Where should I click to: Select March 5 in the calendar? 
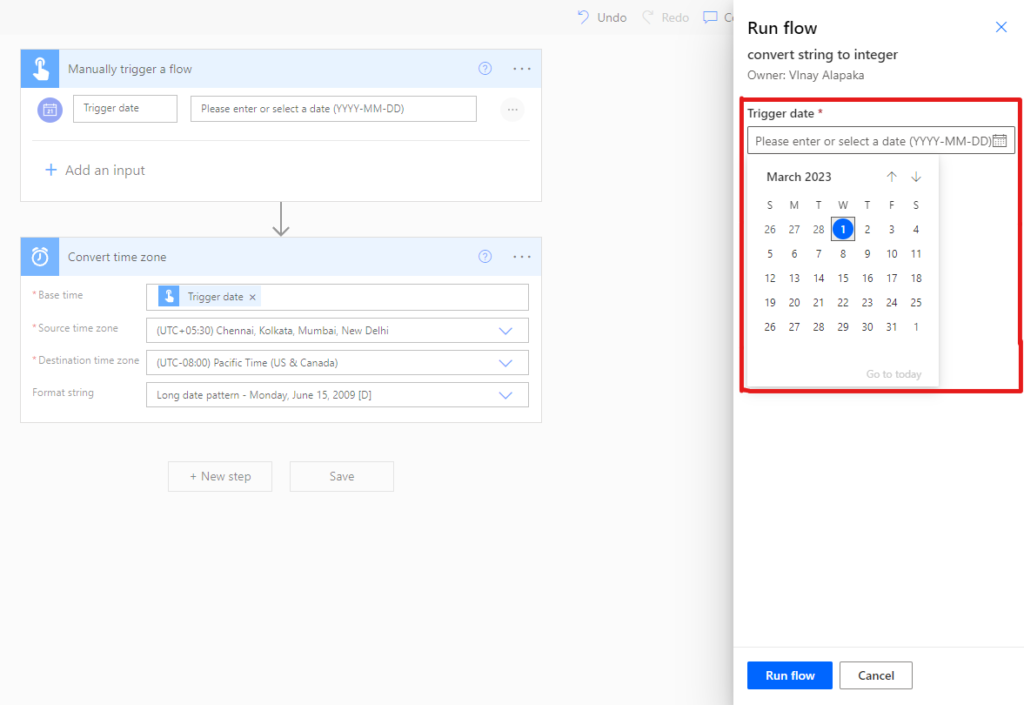click(x=770, y=254)
